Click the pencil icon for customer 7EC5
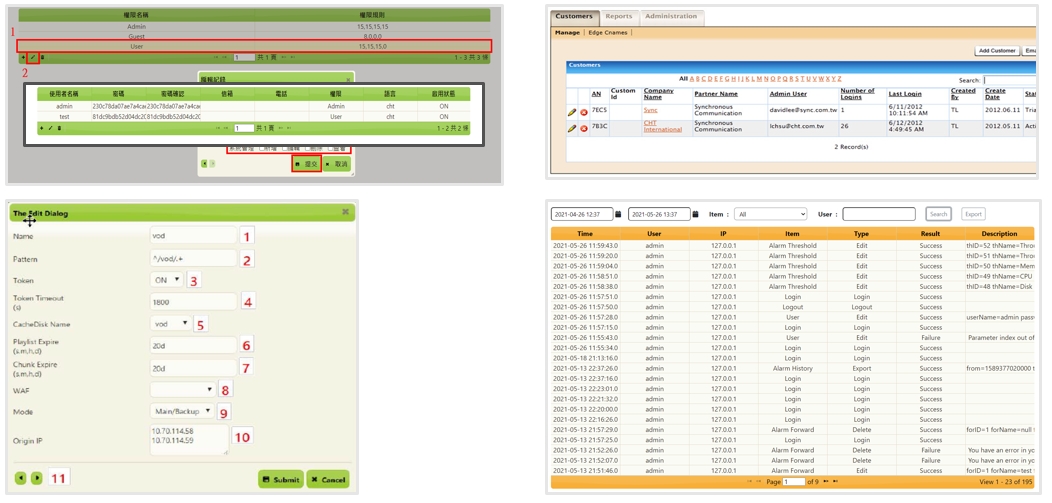 pos(572,111)
